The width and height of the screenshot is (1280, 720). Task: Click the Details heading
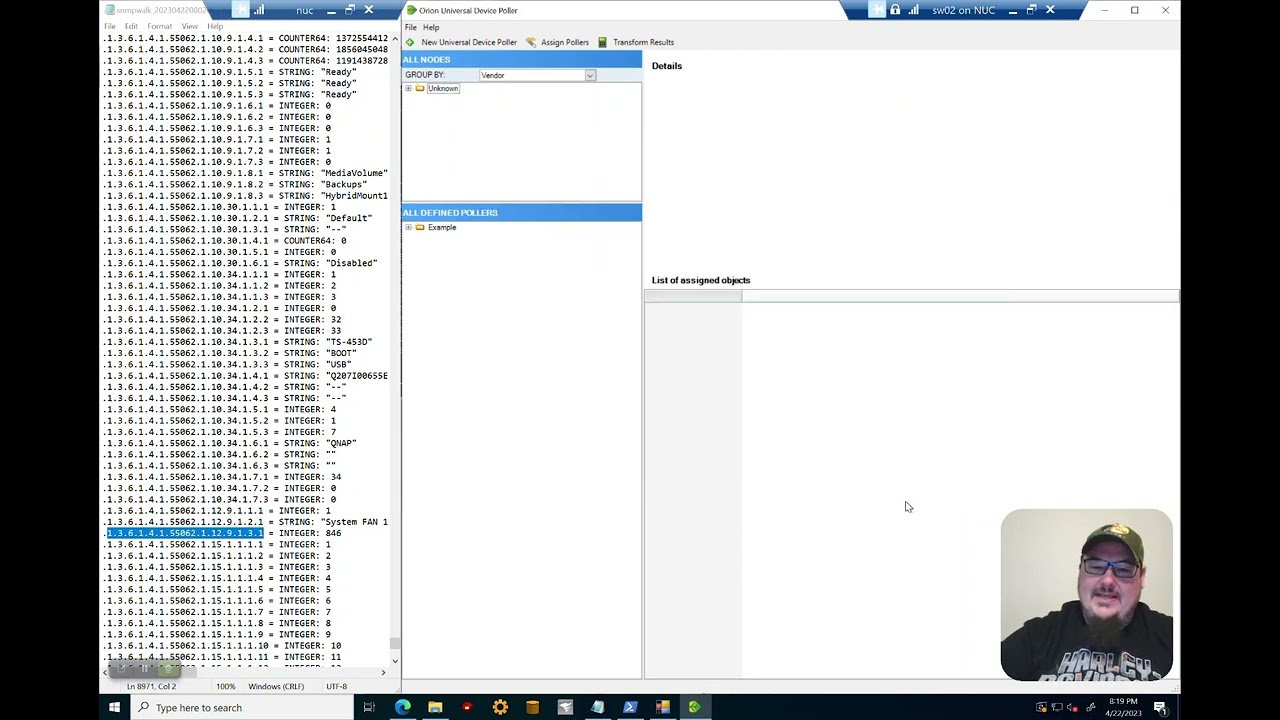[x=667, y=66]
